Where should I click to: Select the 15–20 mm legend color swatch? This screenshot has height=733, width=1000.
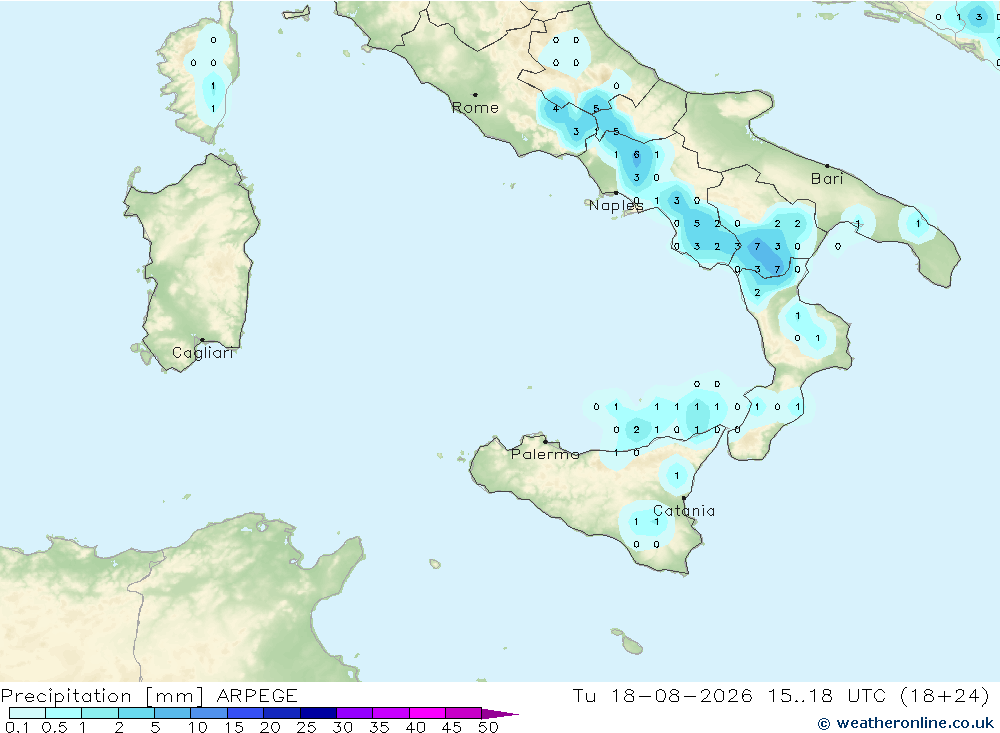click(x=246, y=713)
